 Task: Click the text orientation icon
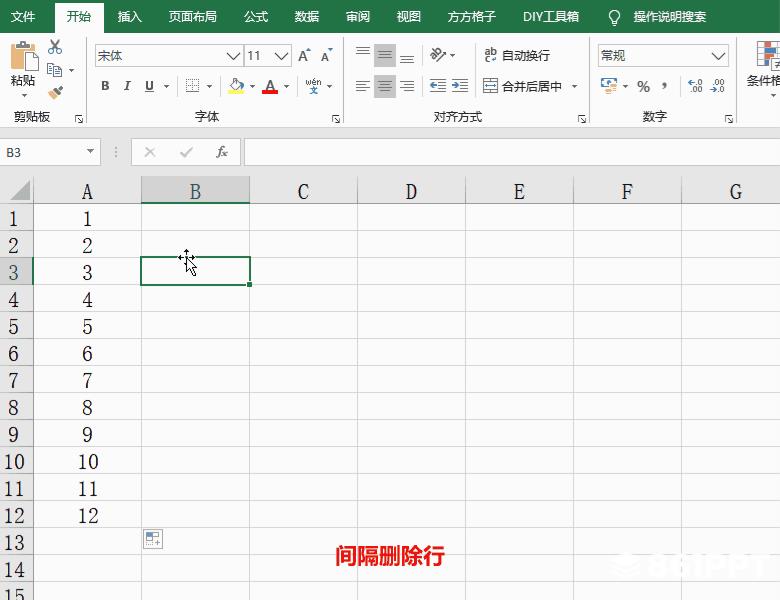coord(438,55)
